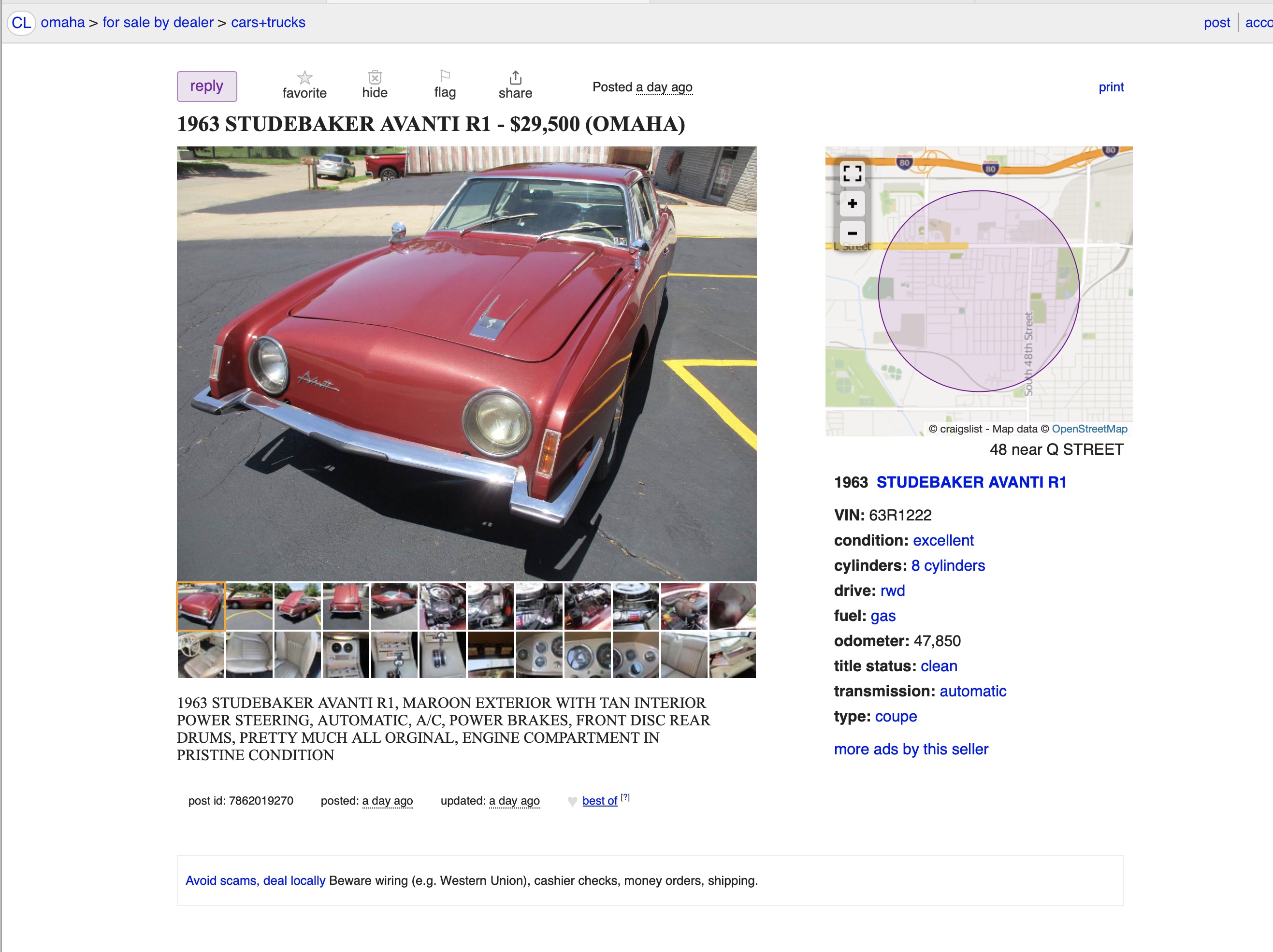Click the 8 cylinders attribute link
The height and width of the screenshot is (952, 1273).
point(948,566)
